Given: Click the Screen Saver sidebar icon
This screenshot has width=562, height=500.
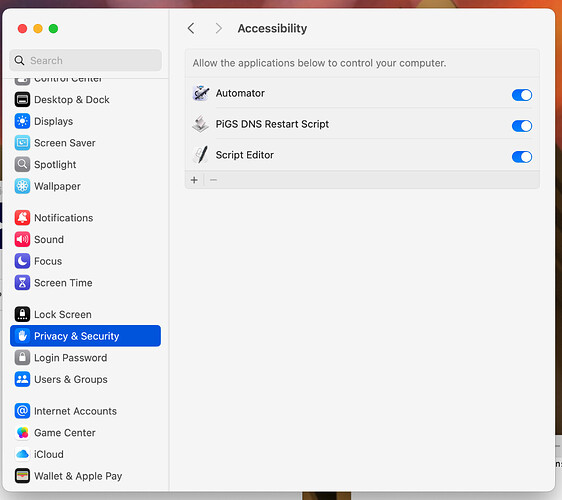Looking at the screenshot, I should 22,143.
